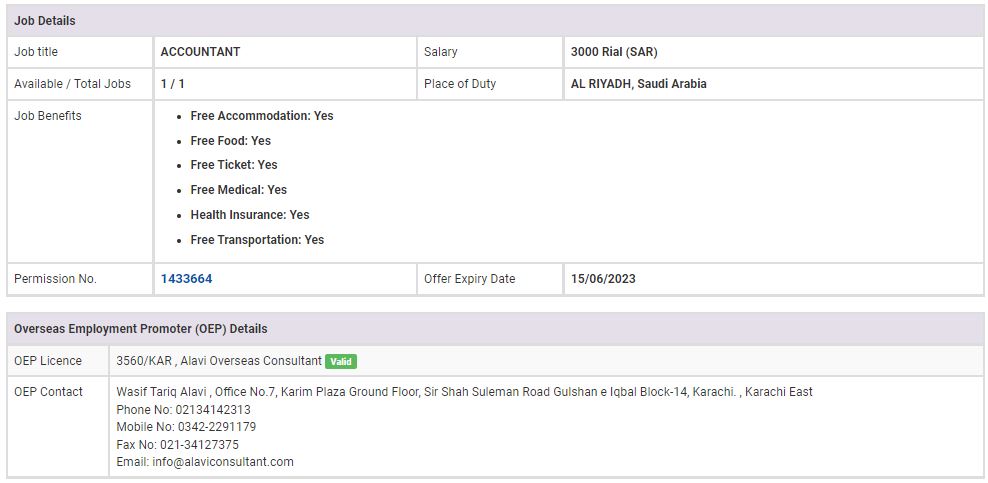Screen dimensions: 988x483
Task: Click the 3000 Rial (SAR) salary value
Action: (614, 52)
